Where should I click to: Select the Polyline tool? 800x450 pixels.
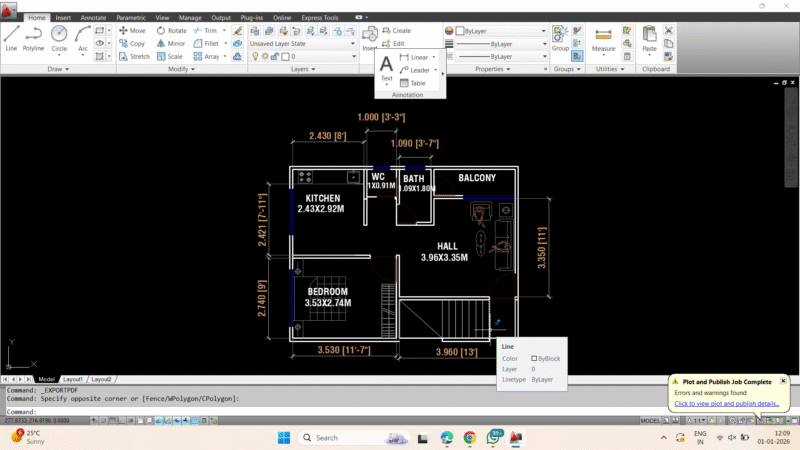33,38
